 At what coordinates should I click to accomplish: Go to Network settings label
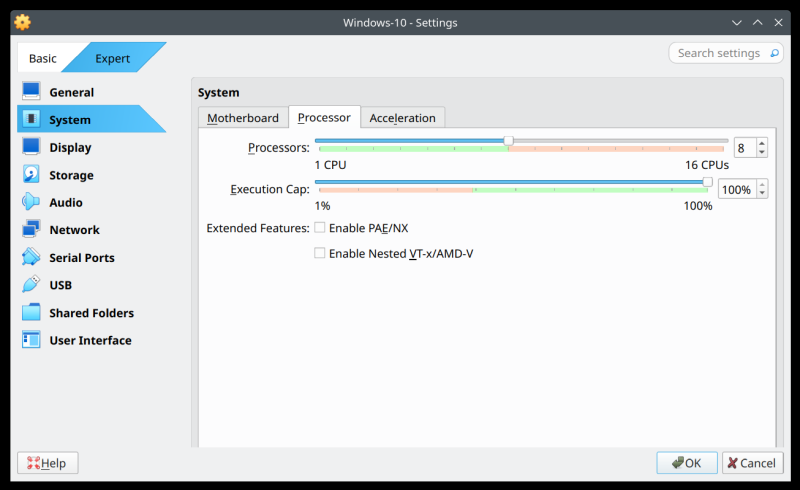click(x=74, y=230)
